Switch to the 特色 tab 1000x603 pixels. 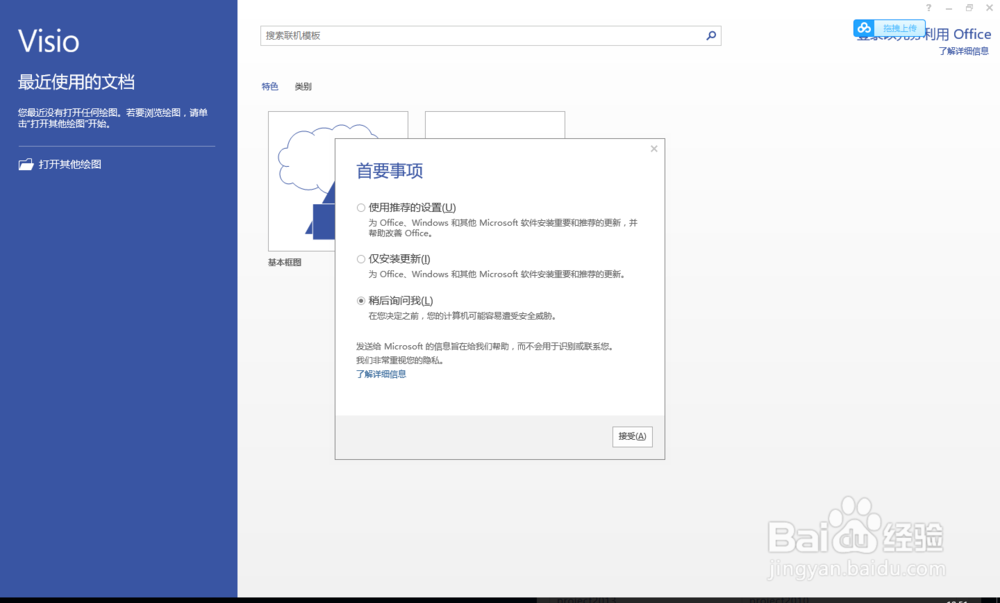pyautogui.click(x=270, y=87)
